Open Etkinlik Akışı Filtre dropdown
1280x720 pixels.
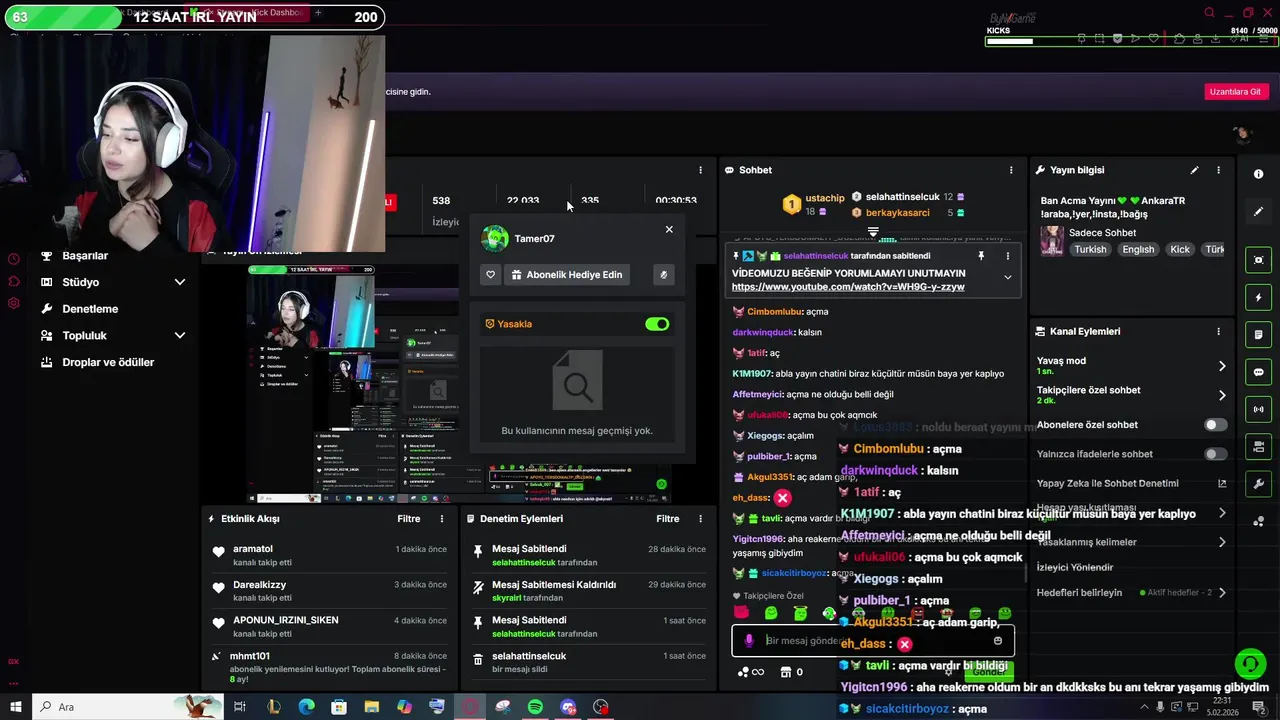408,519
